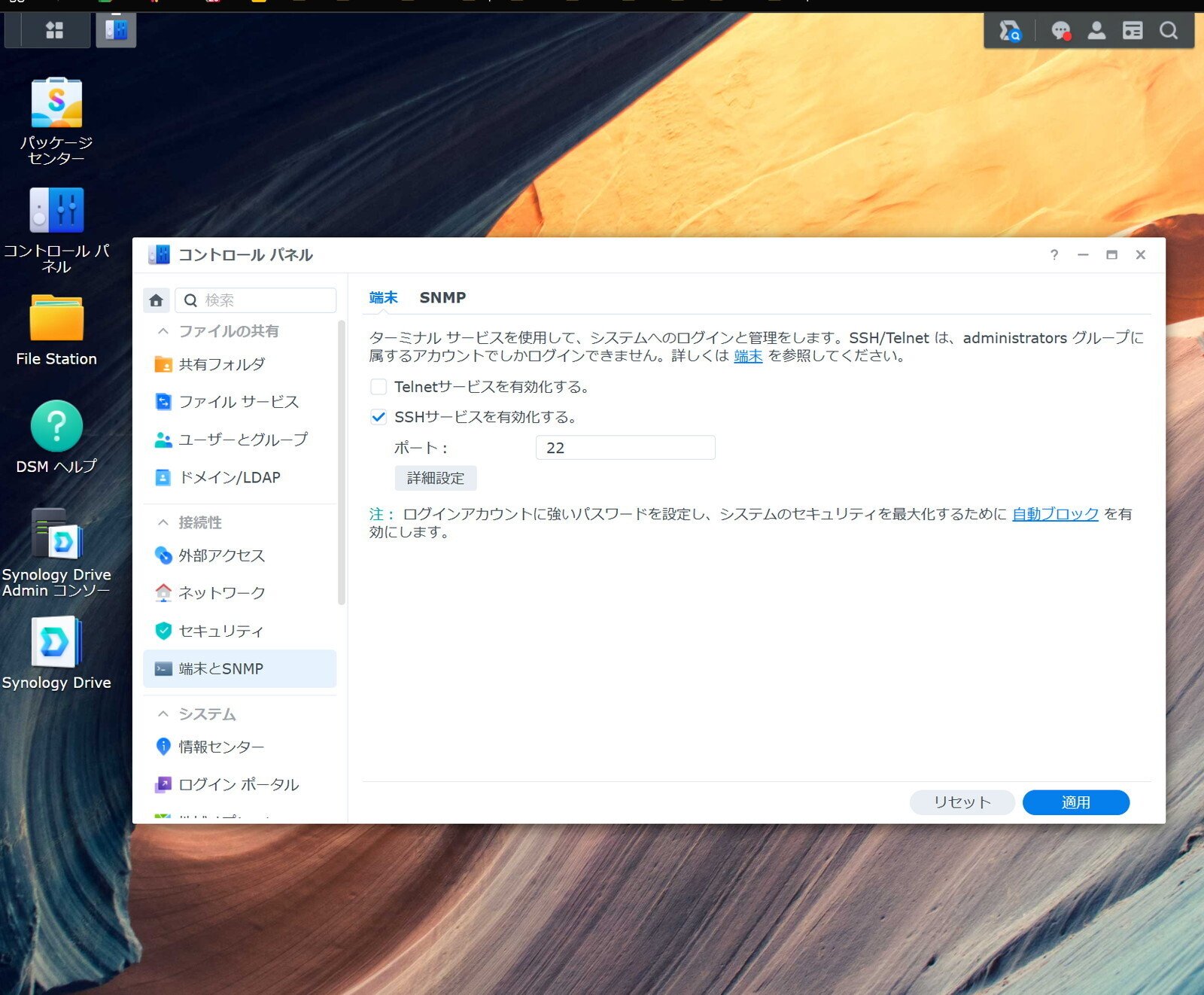Screen dimensions: 1204x995
Task: Open the search magnifier in the top bar
Action: (1169, 31)
